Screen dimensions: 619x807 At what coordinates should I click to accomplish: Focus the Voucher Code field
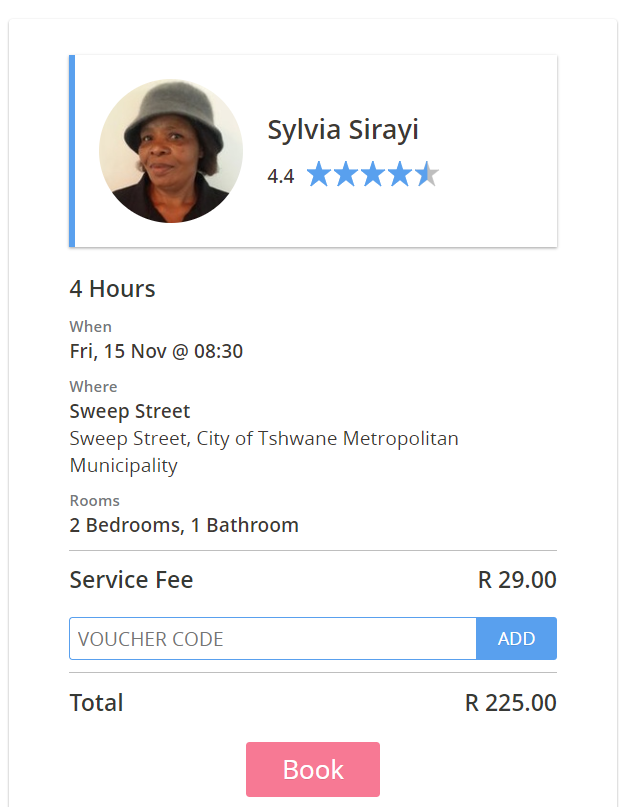click(x=273, y=638)
